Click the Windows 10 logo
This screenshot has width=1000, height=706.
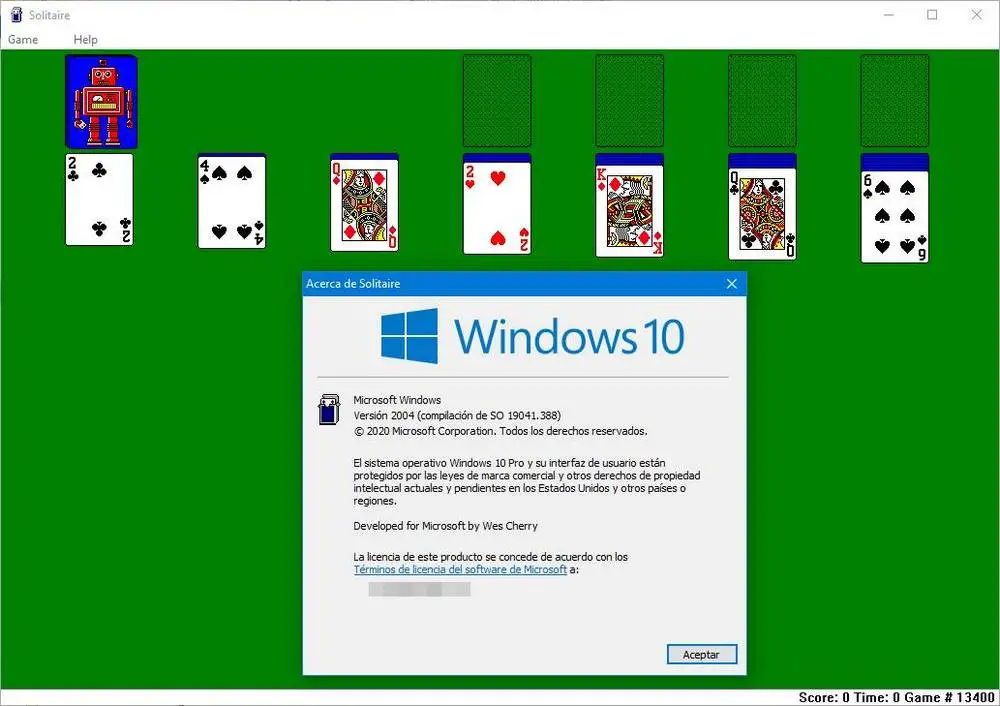point(533,336)
